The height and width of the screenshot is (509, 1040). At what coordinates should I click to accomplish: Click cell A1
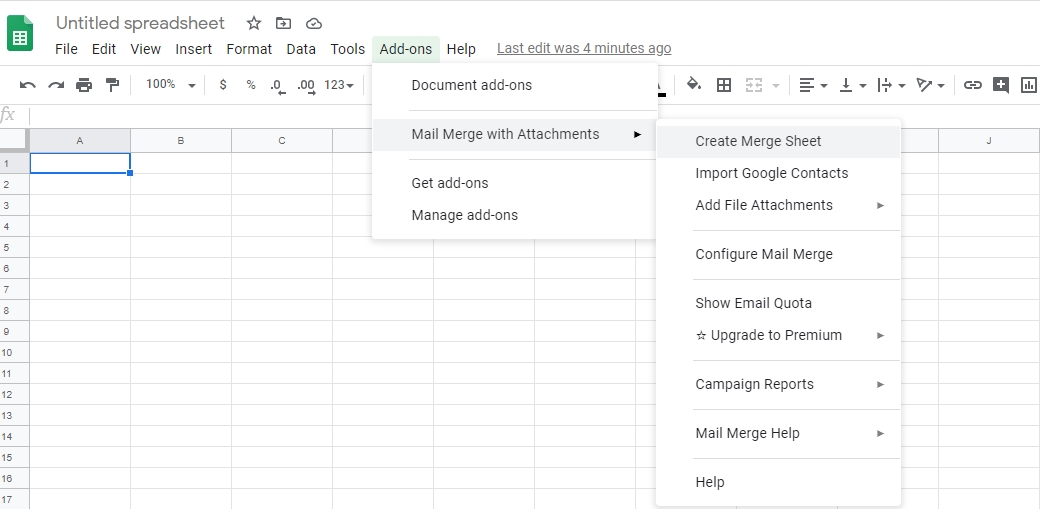[80, 163]
